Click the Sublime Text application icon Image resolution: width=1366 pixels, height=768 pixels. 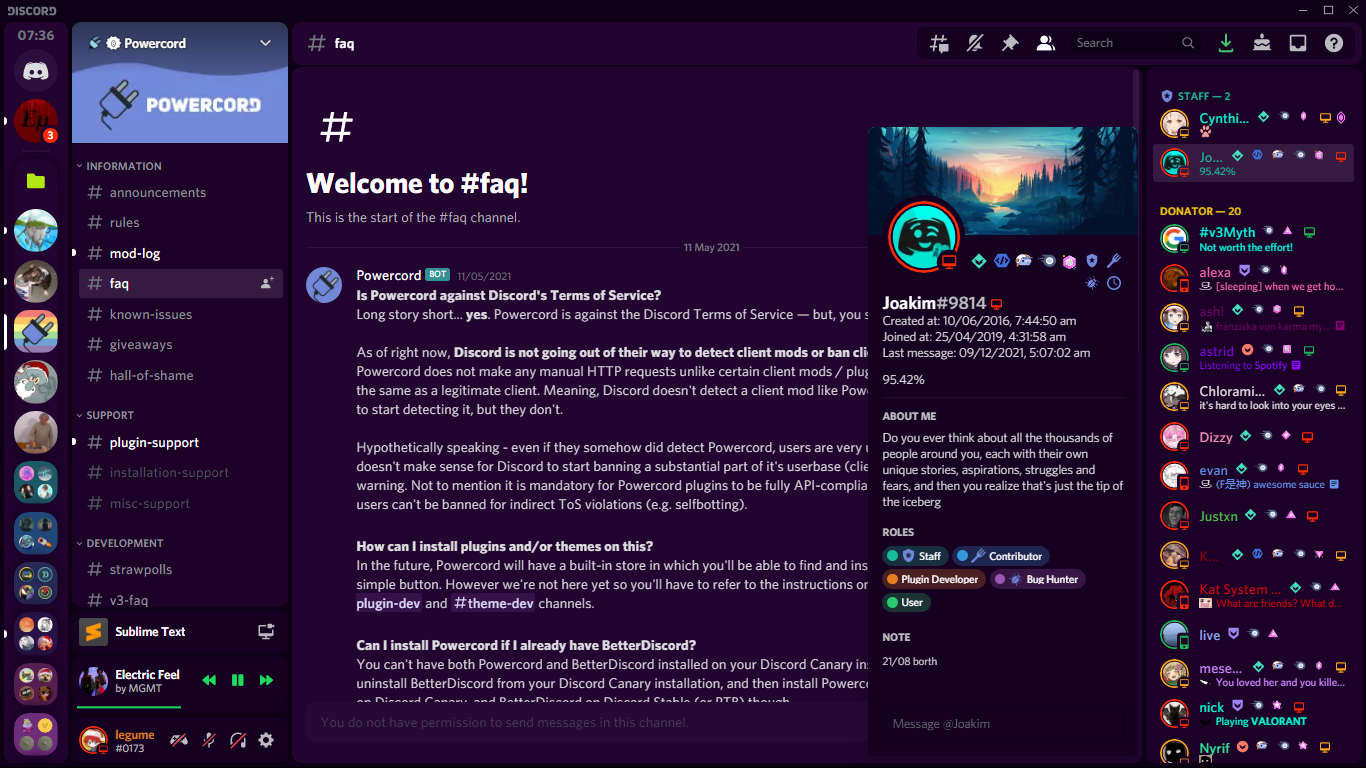click(94, 632)
